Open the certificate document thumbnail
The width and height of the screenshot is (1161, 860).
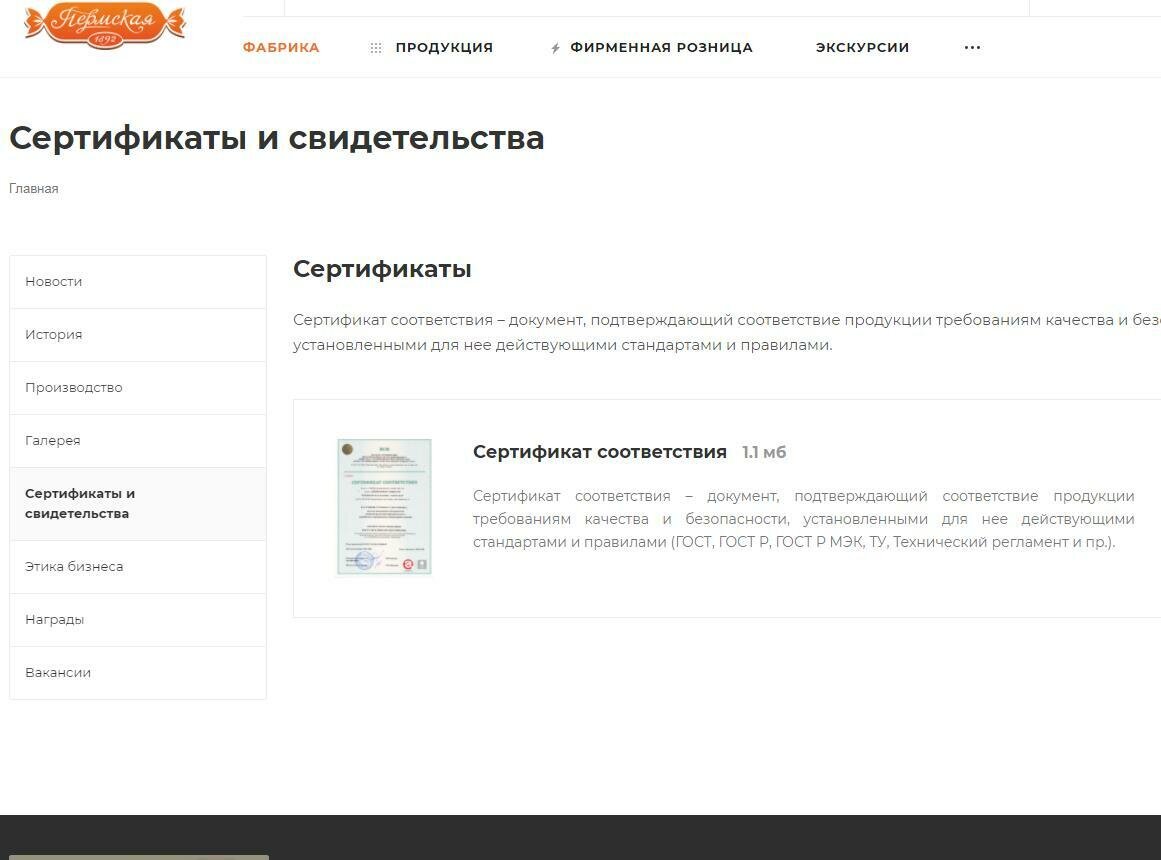tap(384, 507)
